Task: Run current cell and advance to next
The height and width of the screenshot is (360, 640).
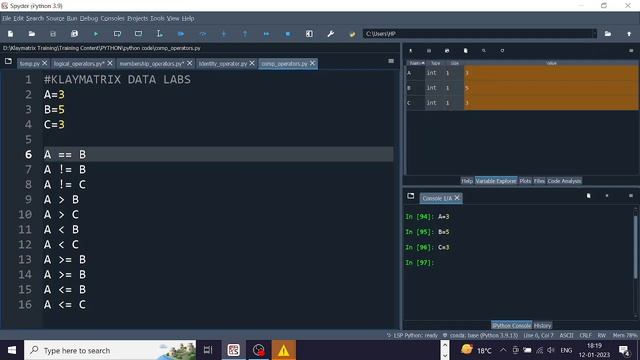Action: tap(138, 34)
